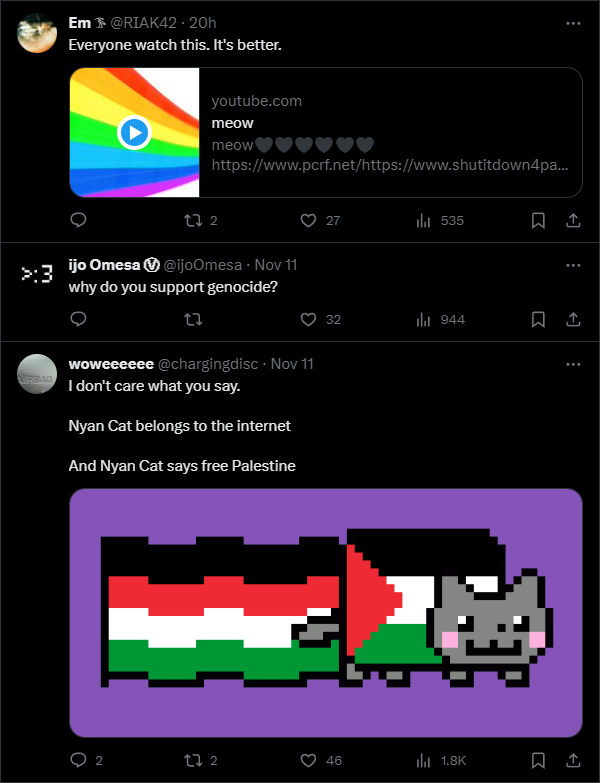The height and width of the screenshot is (783, 600).
Task: Bookmark Em's tweet about meow video
Action: (x=538, y=220)
